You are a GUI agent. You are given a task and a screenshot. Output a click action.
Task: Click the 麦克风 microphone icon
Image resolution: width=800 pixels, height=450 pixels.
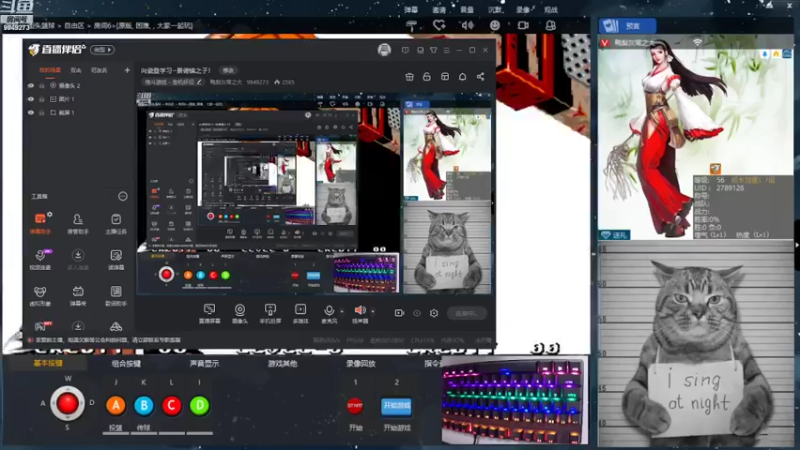(x=329, y=311)
